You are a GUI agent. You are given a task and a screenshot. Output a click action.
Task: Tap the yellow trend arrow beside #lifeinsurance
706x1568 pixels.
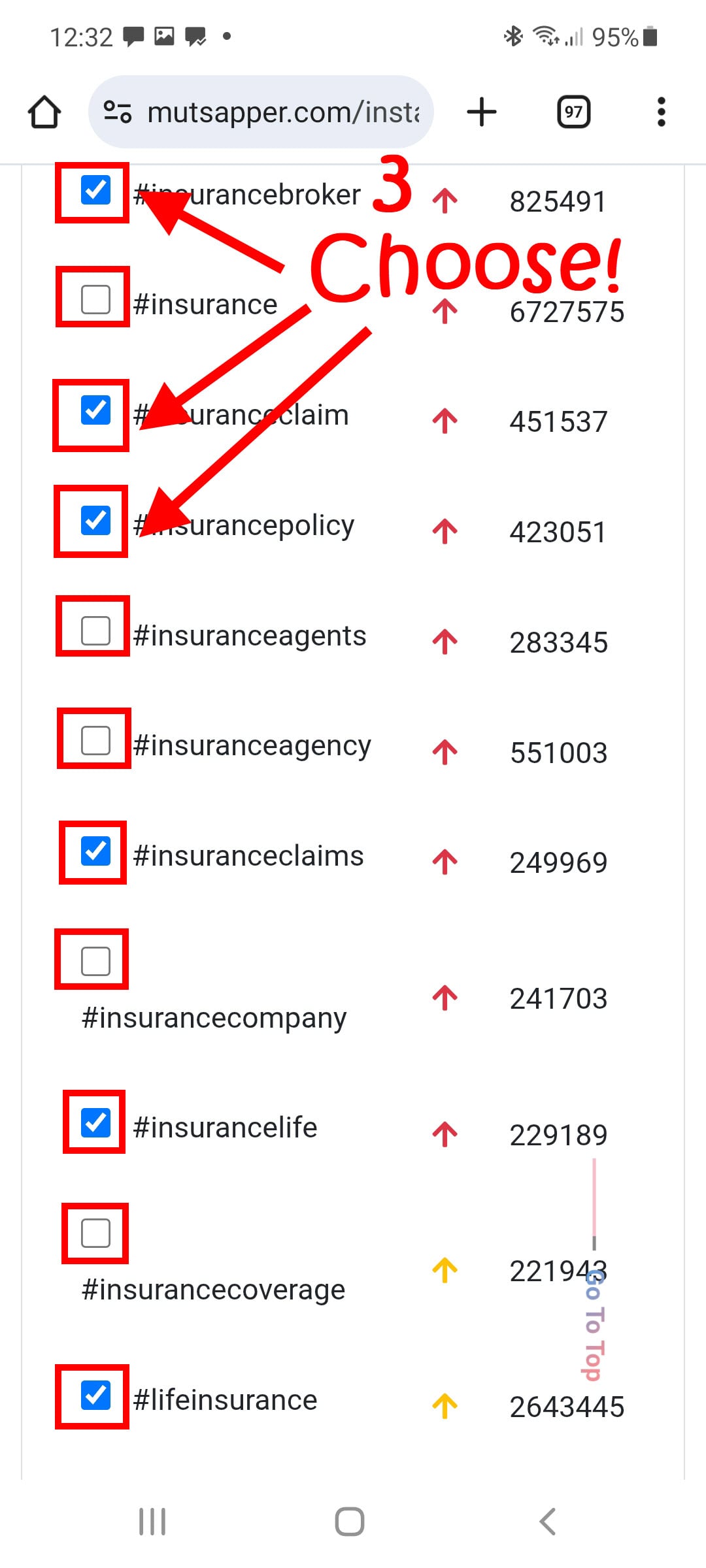tap(445, 1406)
